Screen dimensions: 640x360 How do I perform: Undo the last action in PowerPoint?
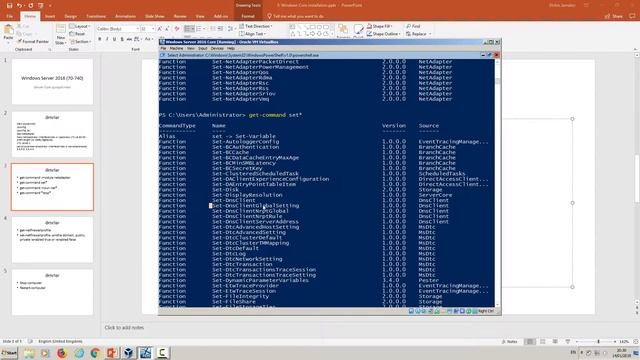[20, 6]
